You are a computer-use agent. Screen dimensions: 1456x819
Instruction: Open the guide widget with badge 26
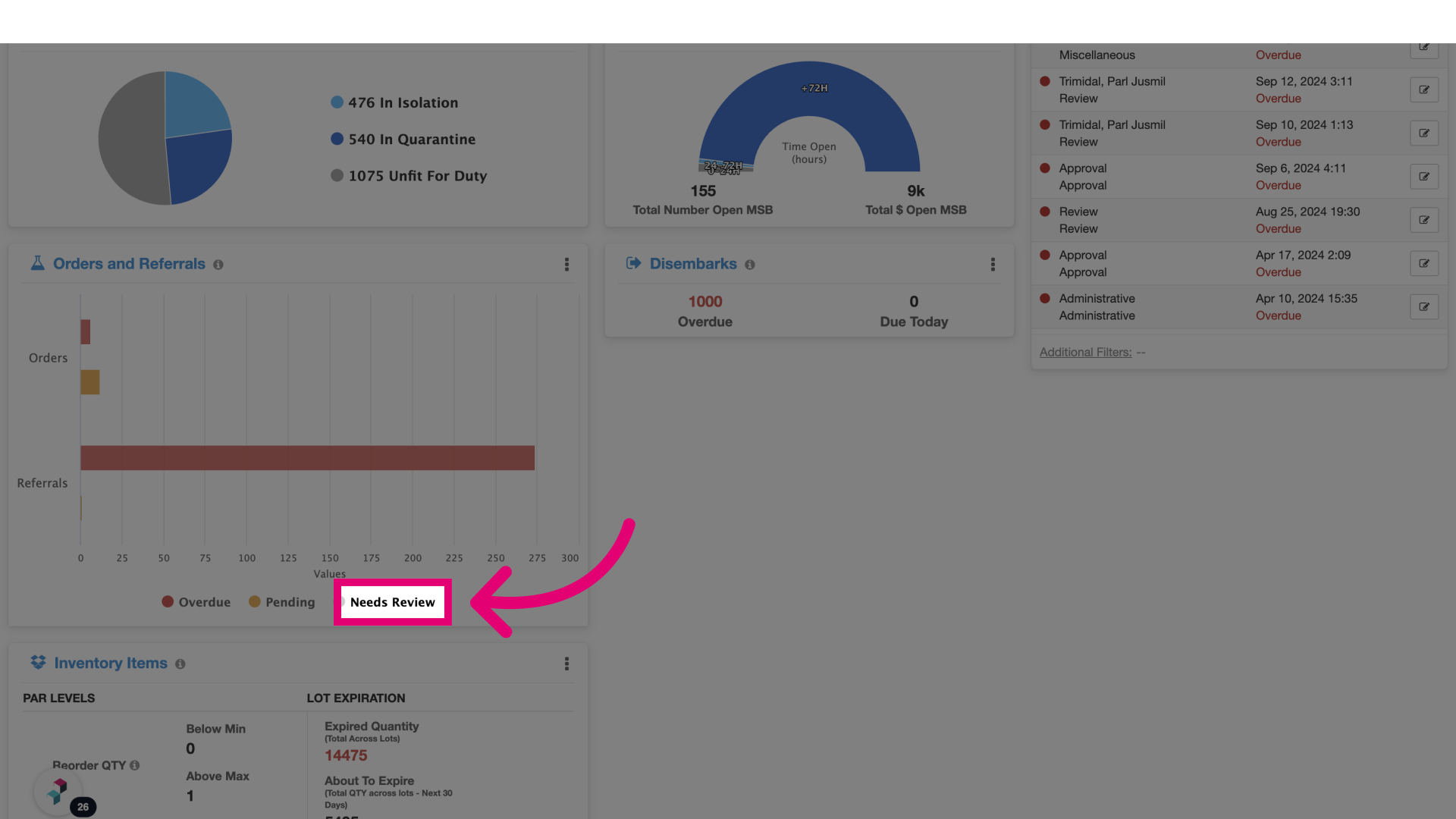[58, 792]
